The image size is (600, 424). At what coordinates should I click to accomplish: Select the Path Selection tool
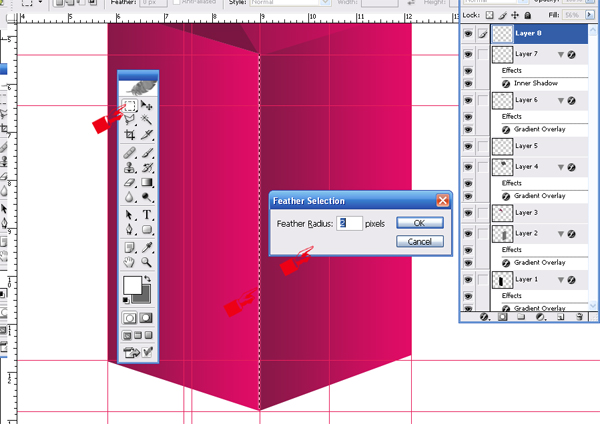tap(130, 215)
